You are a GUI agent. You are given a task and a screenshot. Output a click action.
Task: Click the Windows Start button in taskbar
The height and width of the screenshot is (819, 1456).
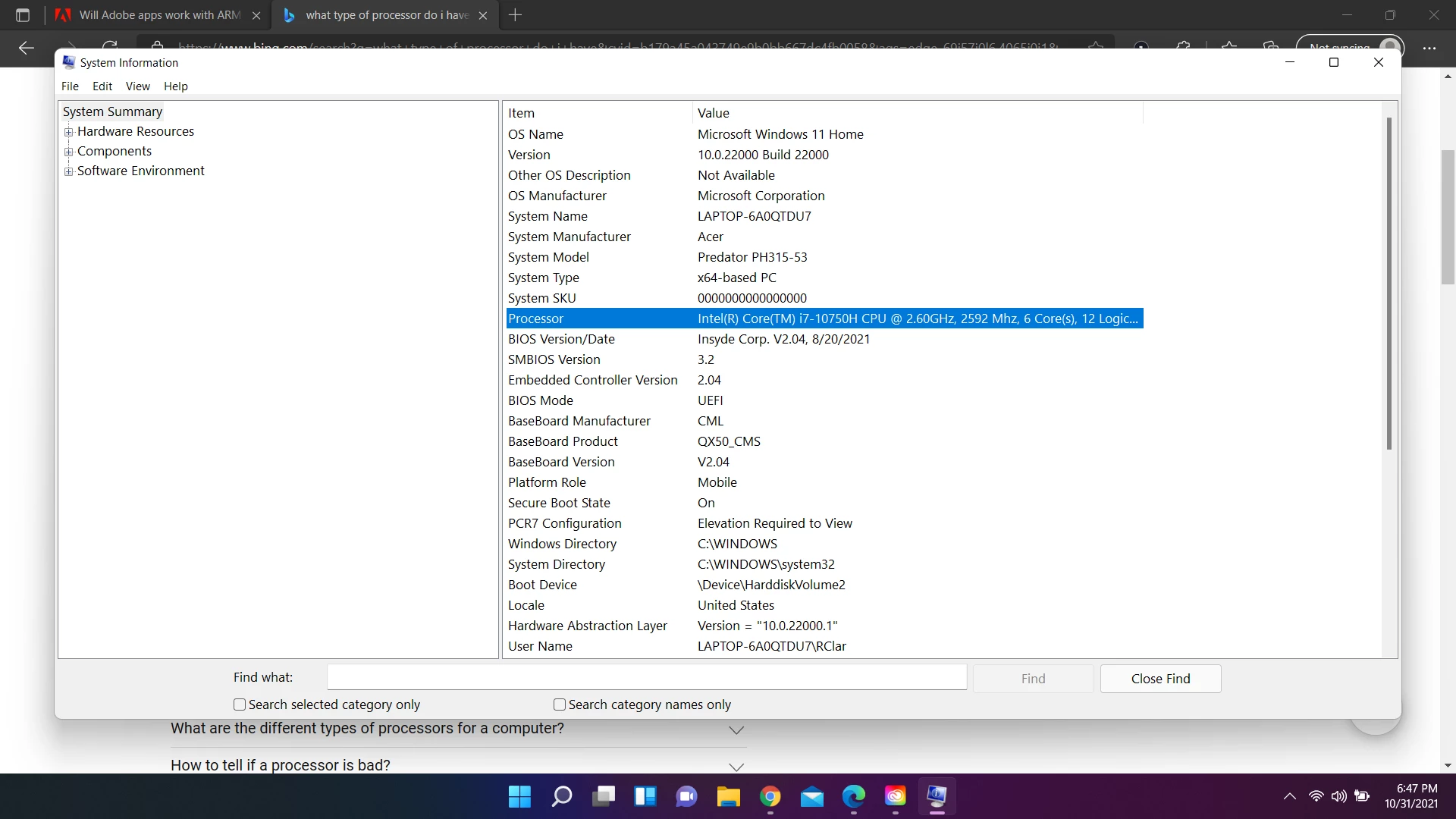pyautogui.click(x=519, y=796)
